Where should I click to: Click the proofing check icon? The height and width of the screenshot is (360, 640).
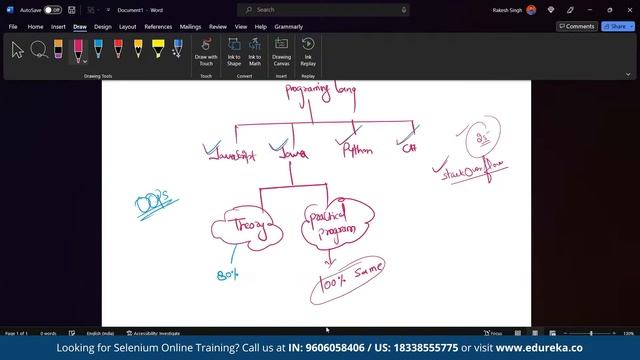pyautogui.click(x=72, y=333)
